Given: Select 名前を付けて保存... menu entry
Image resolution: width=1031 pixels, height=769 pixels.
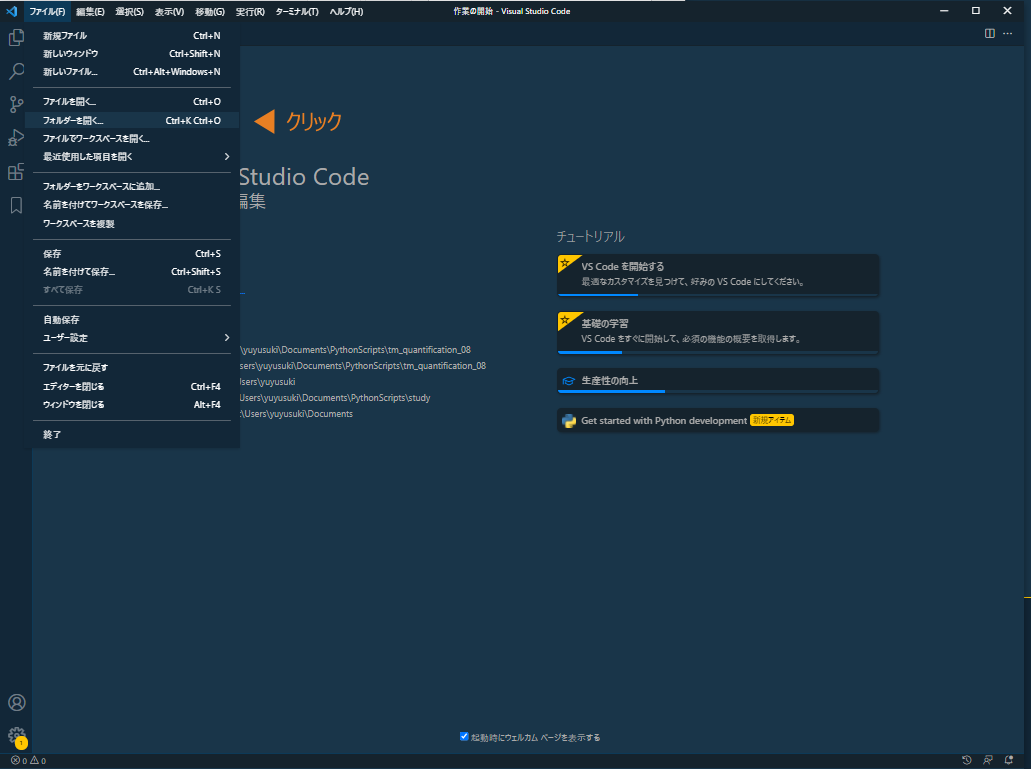Looking at the screenshot, I should pos(132,271).
